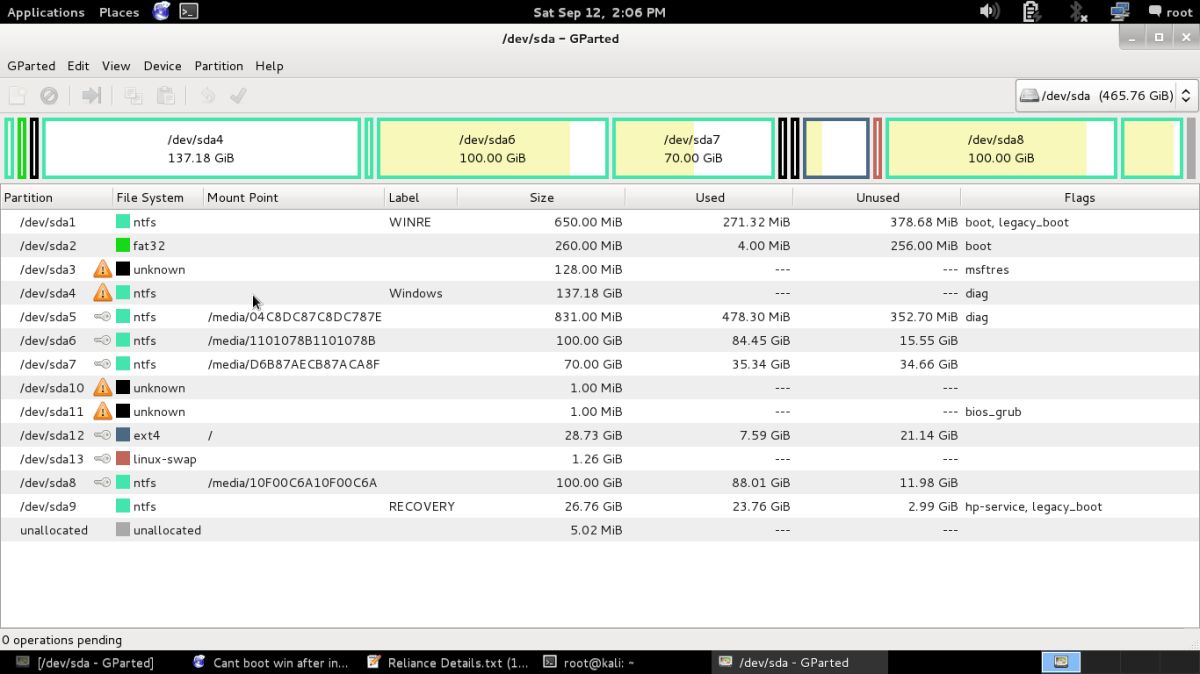Click the key lock icon on /dev/sda12
The height and width of the screenshot is (674, 1200).
point(102,435)
